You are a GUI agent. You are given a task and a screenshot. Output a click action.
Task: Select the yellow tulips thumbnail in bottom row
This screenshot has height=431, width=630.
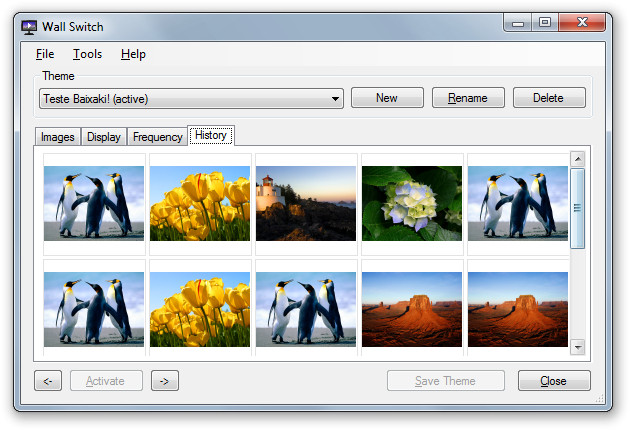pyautogui.click(x=200, y=309)
